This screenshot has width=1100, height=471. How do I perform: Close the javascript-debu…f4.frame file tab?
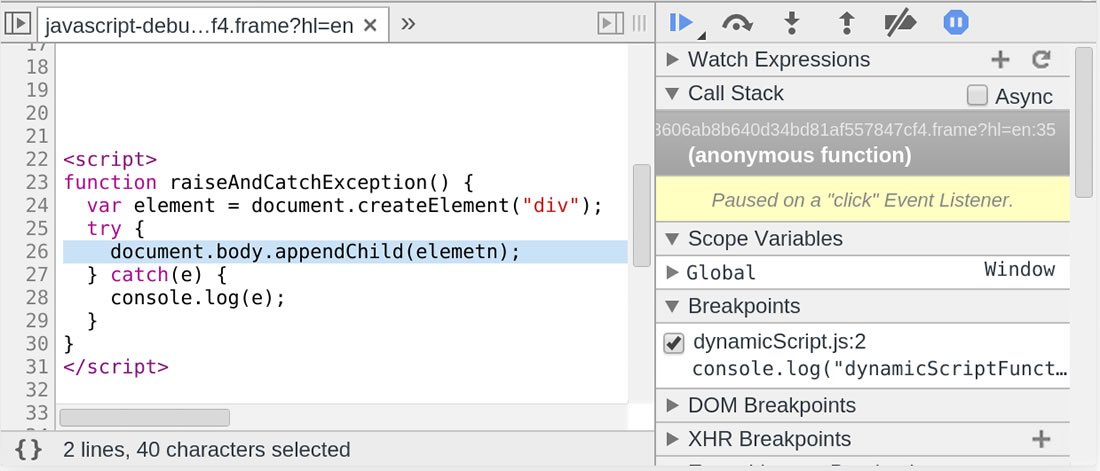[x=370, y=25]
